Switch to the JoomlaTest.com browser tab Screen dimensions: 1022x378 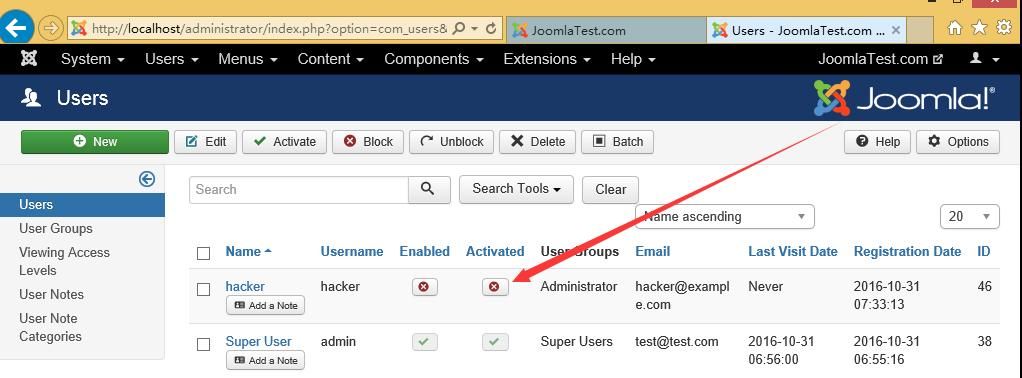point(606,30)
